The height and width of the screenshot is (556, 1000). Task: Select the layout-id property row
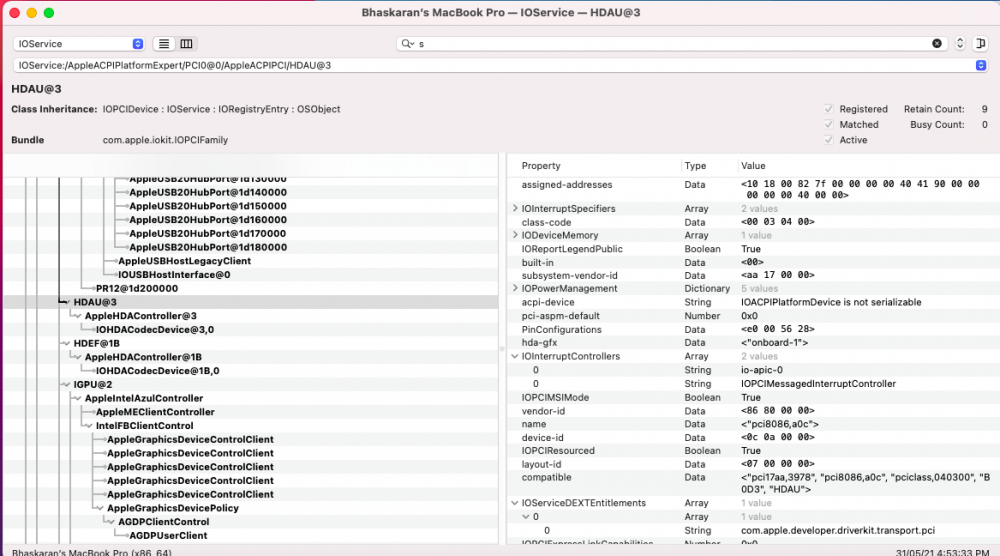pyautogui.click(x=754, y=464)
